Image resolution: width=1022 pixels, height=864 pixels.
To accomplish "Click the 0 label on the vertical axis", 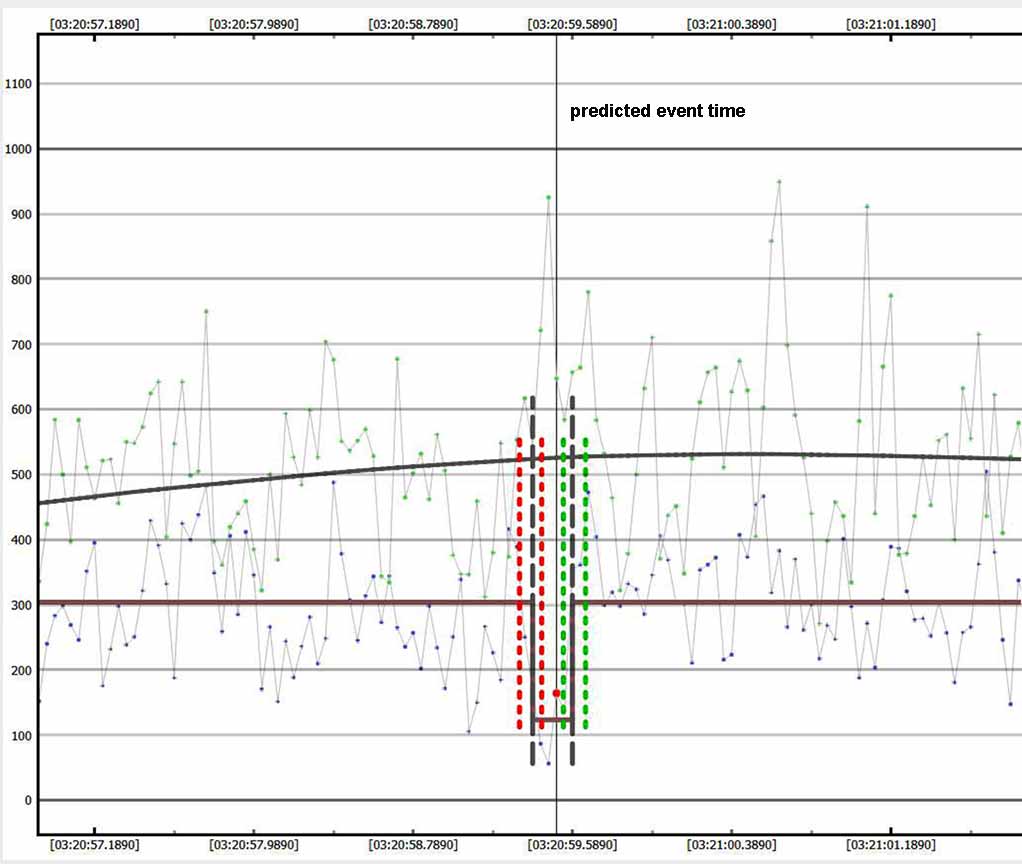I will pyautogui.click(x=27, y=801).
